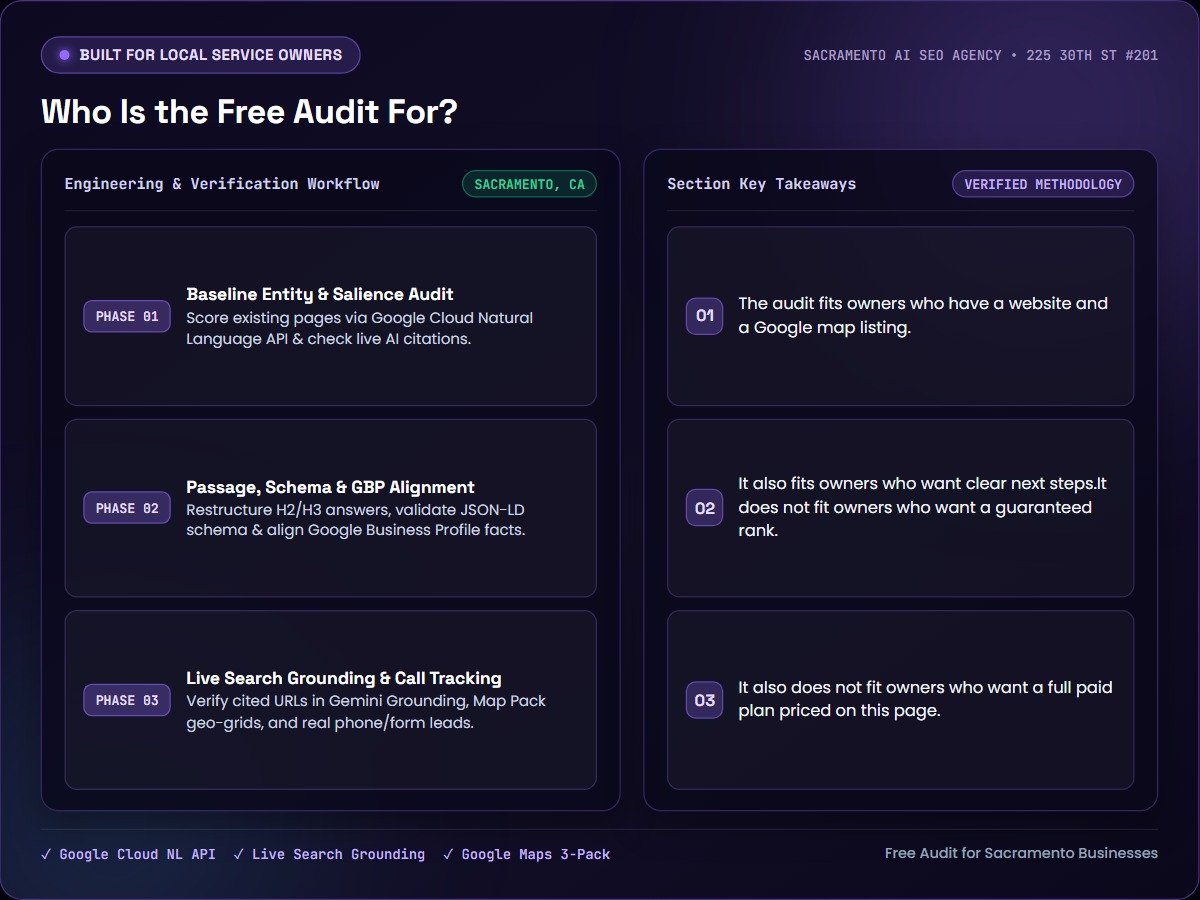Click the Live Search Grounding & Call Tracking title
The width and height of the screenshot is (1200, 900).
click(344, 678)
